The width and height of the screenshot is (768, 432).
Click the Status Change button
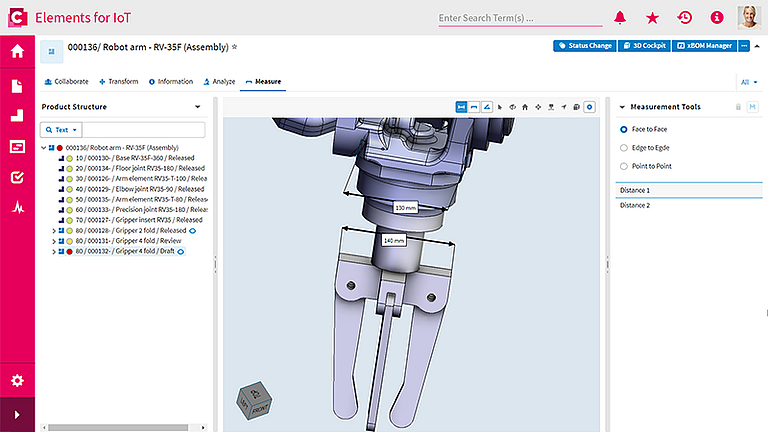pyautogui.click(x=585, y=46)
